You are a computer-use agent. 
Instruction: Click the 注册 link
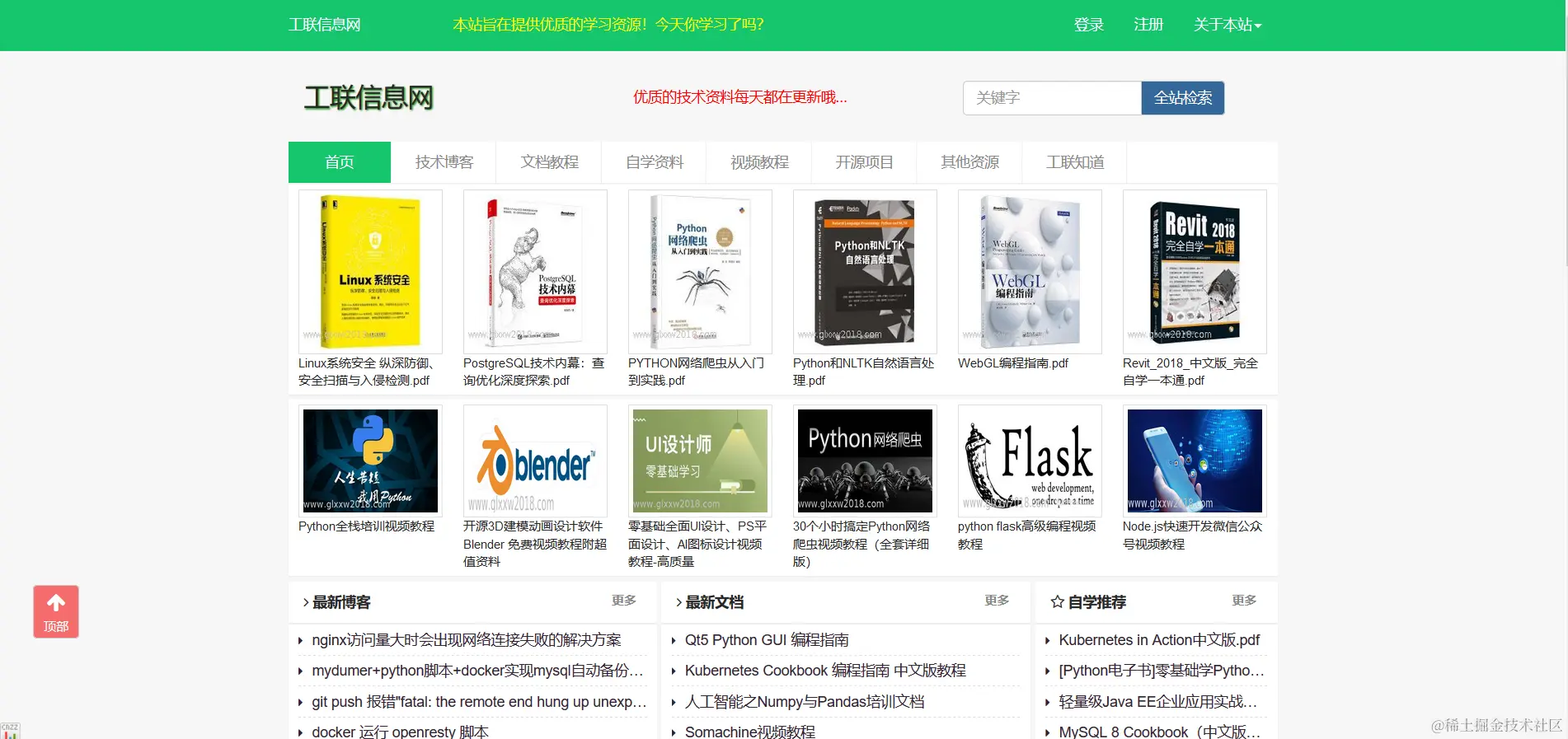click(x=1148, y=25)
